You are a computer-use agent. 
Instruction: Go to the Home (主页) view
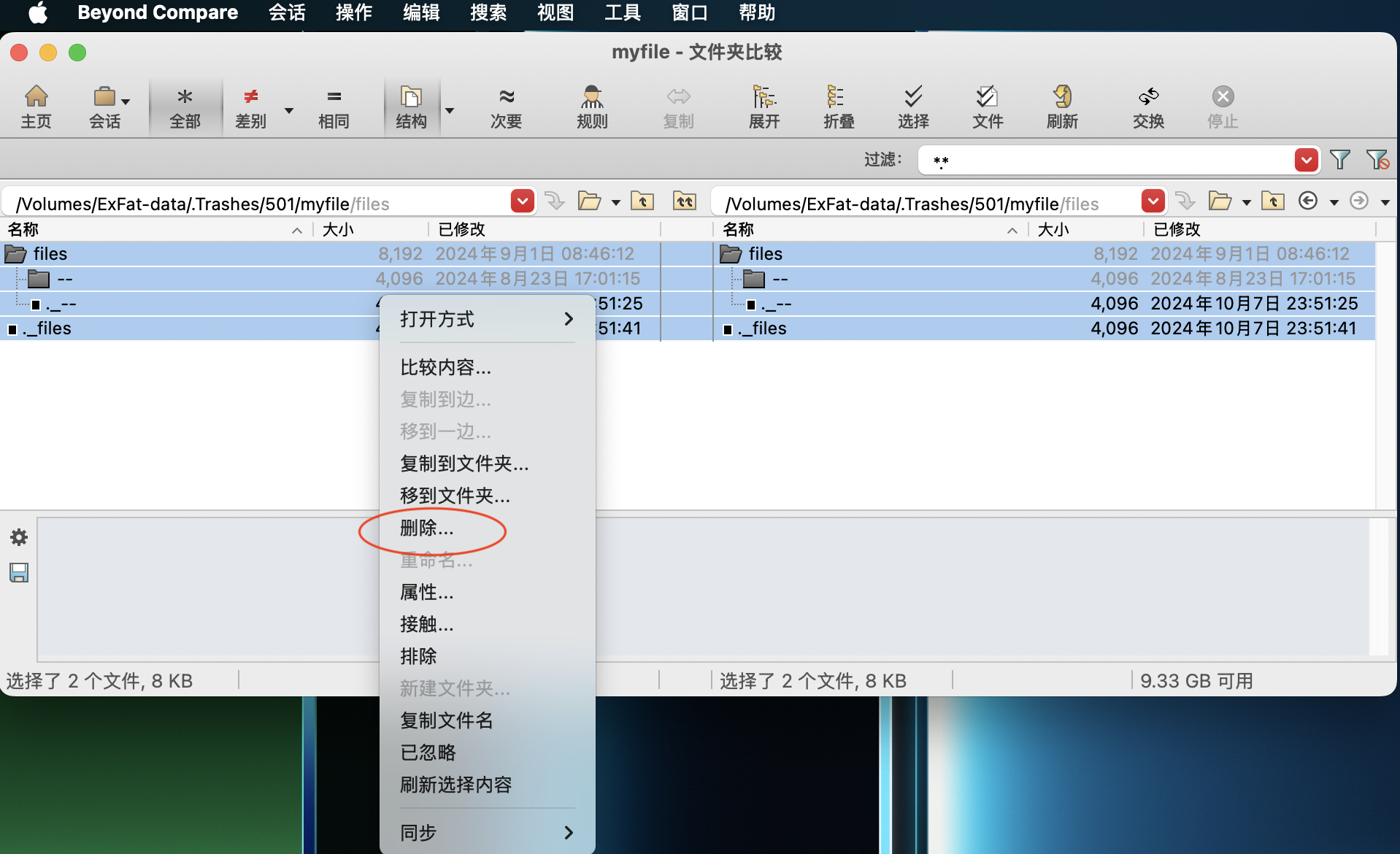36,107
